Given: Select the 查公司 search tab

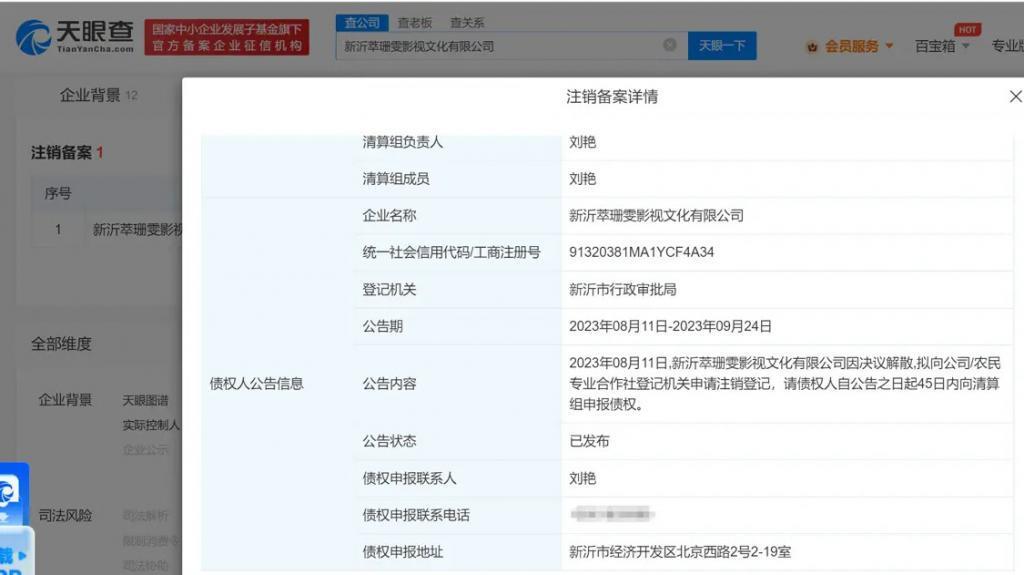Looking at the screenshot, I should click(x=362, y=23).
